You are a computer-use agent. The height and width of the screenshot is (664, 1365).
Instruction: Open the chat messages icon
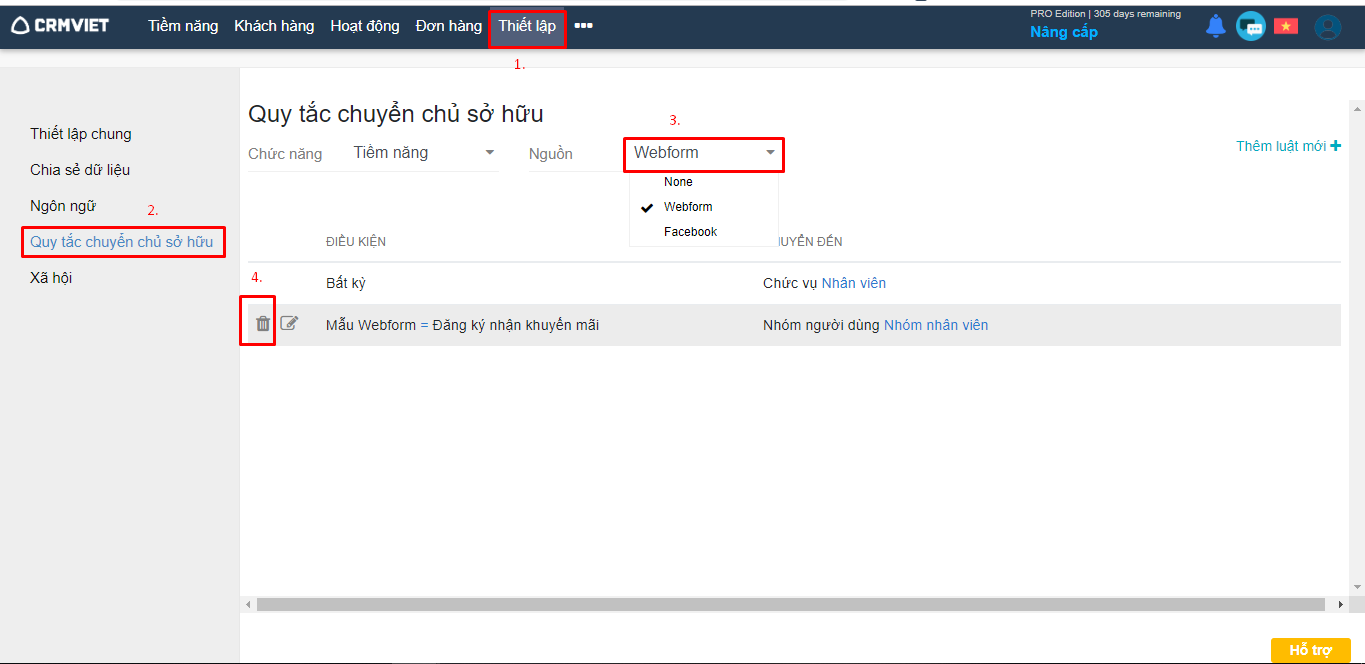coord(1250,26)
